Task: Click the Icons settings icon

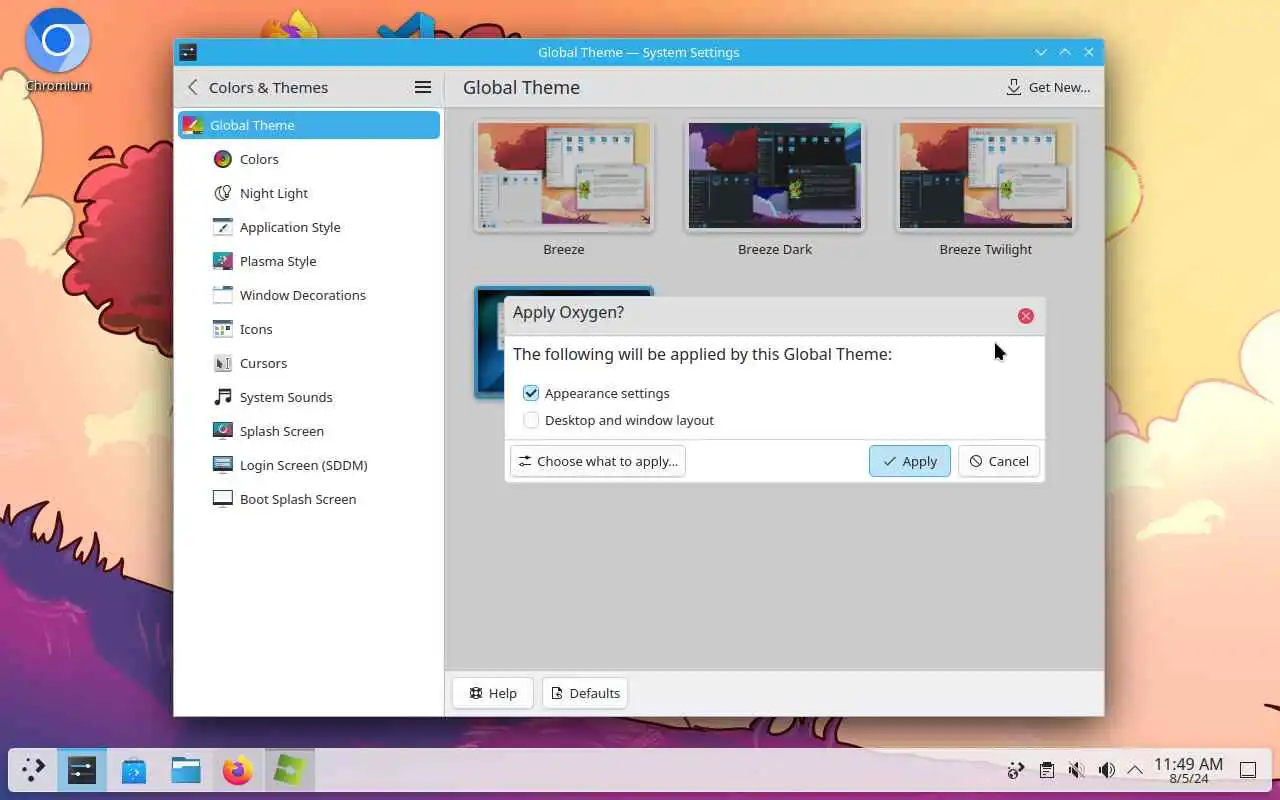Action: [222, 329]
